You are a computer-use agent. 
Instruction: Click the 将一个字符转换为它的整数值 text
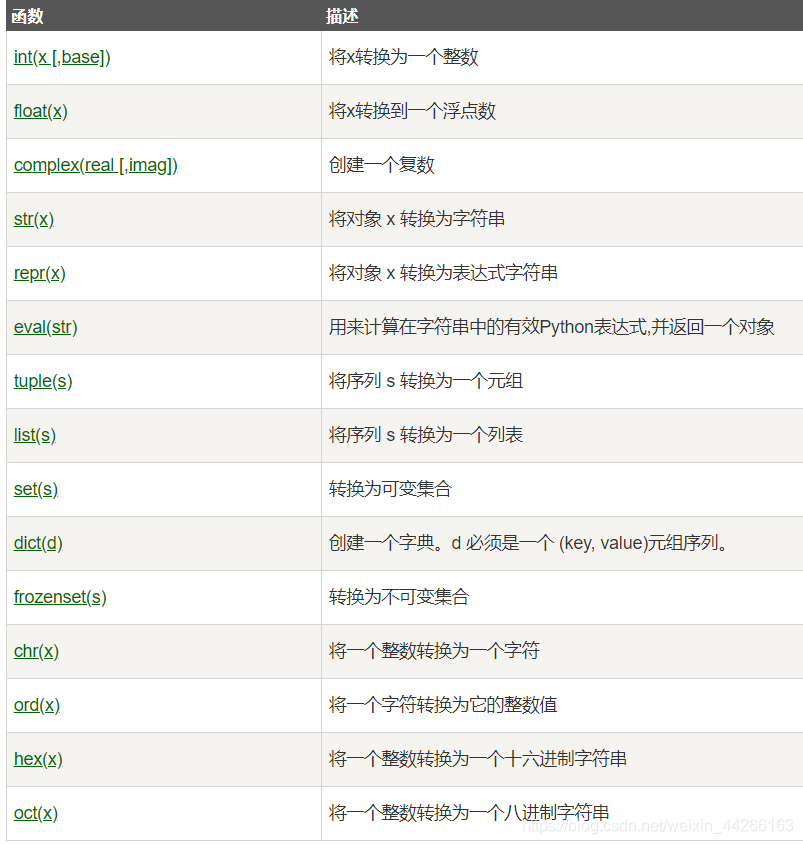click(443, 705)
